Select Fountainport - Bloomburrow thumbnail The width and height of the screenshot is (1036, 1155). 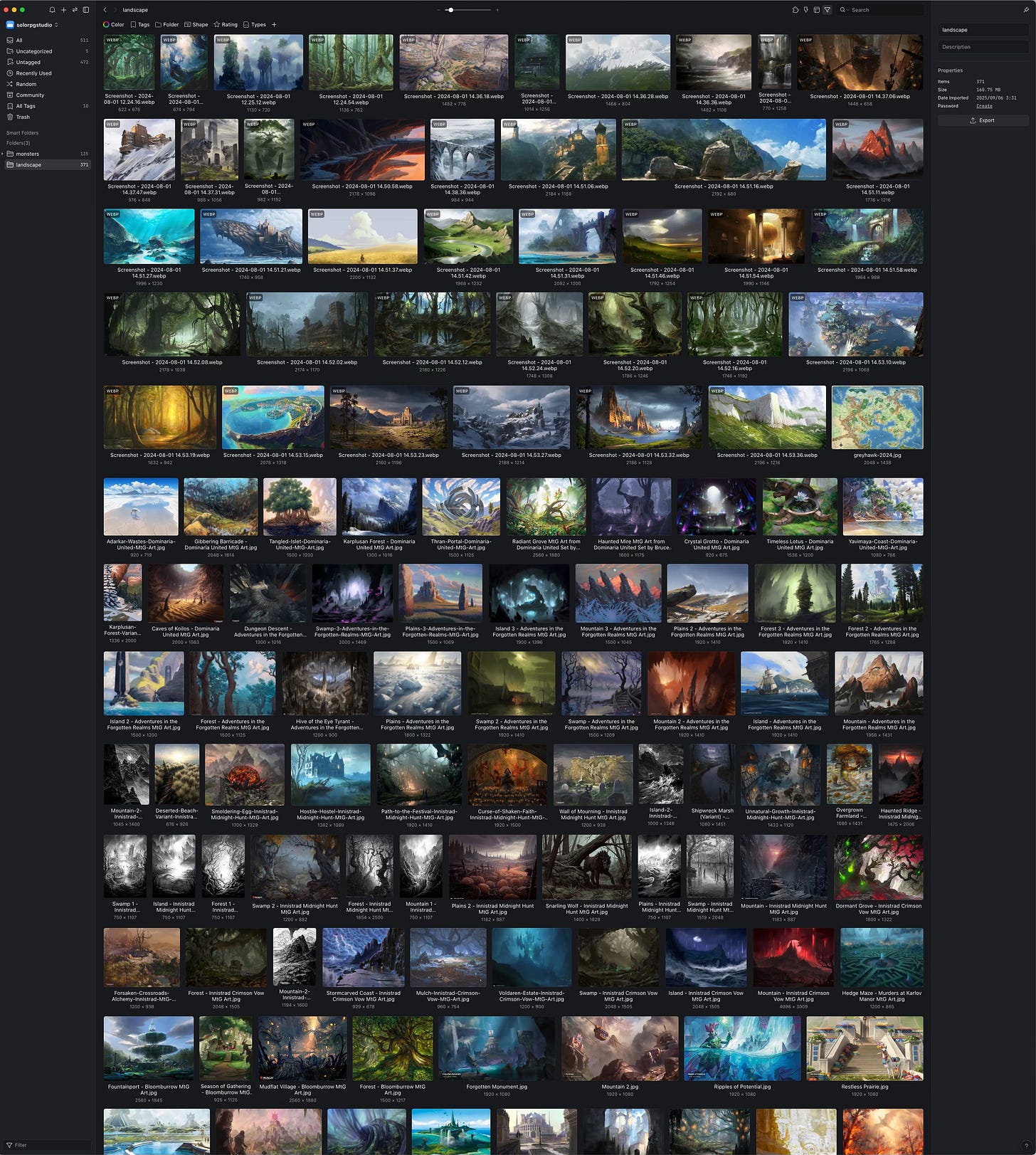tap(148, 1048)
